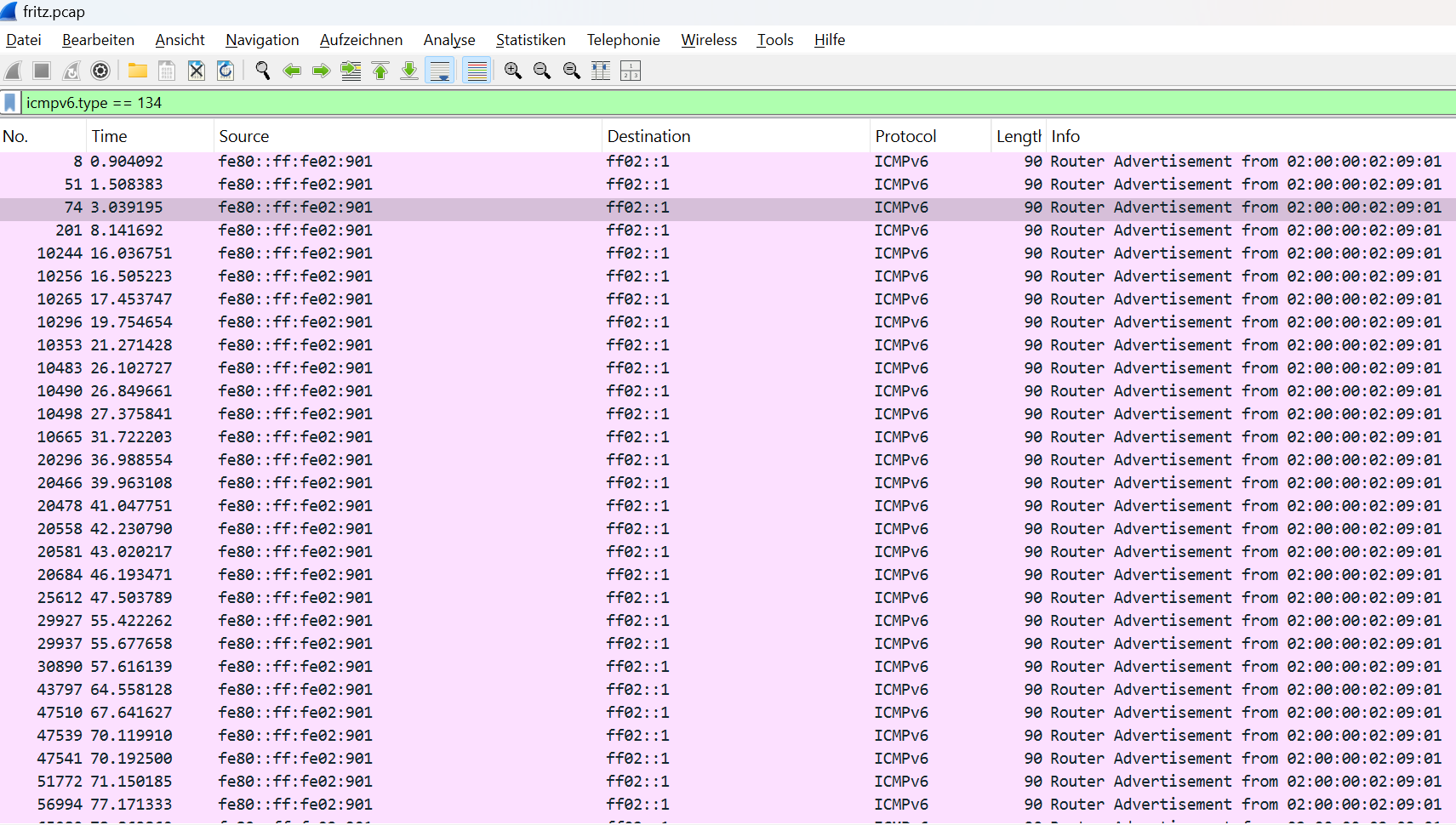Viewport: 1456px width, 825px height.
Task: Reload the capture file icon
Action: (x=226, y=71)
